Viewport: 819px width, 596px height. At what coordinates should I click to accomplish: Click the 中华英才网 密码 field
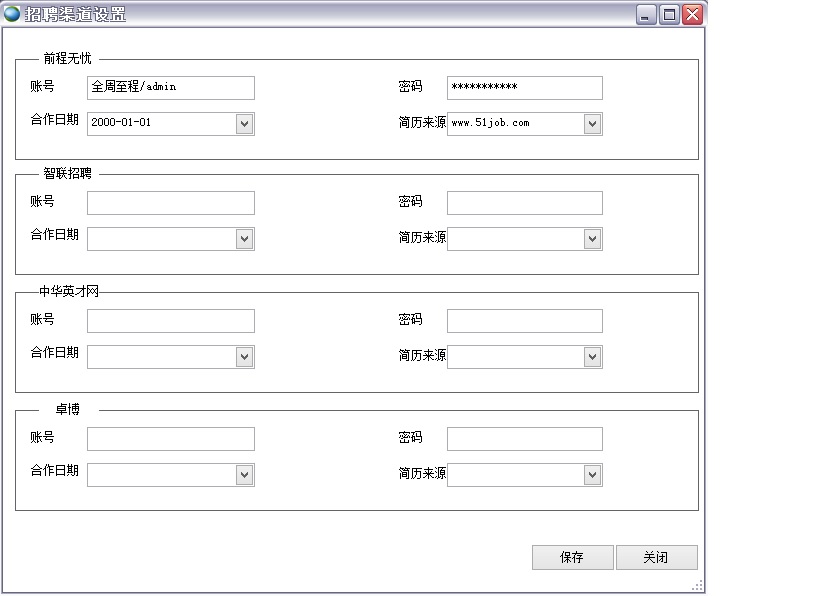[x=524, y=321]
